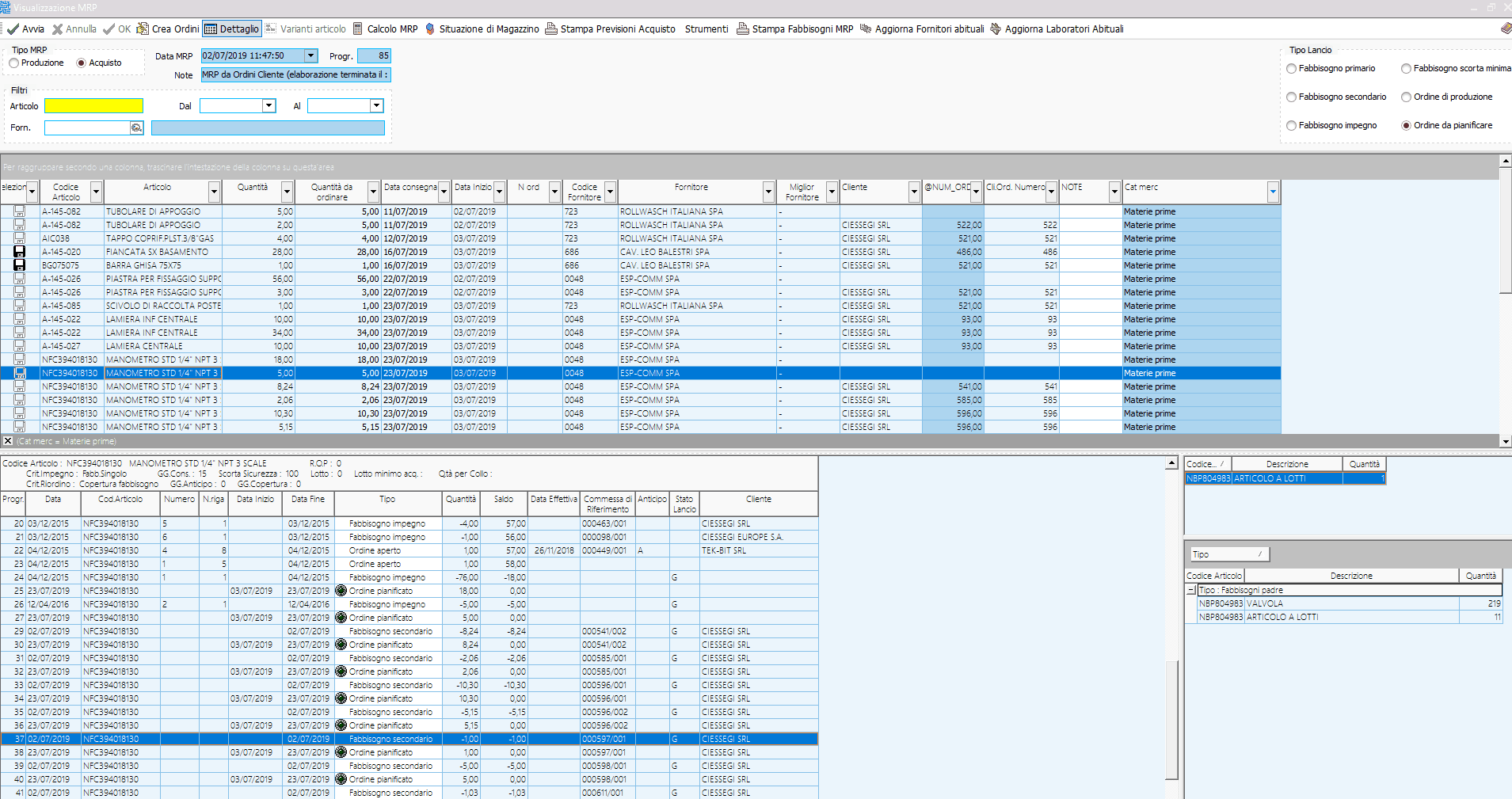This screenshot has width=1512, height=799.
Task: Click selection icon on SCIVOLO DI RACCOLTA row
Action: click(x=20, y=306)
